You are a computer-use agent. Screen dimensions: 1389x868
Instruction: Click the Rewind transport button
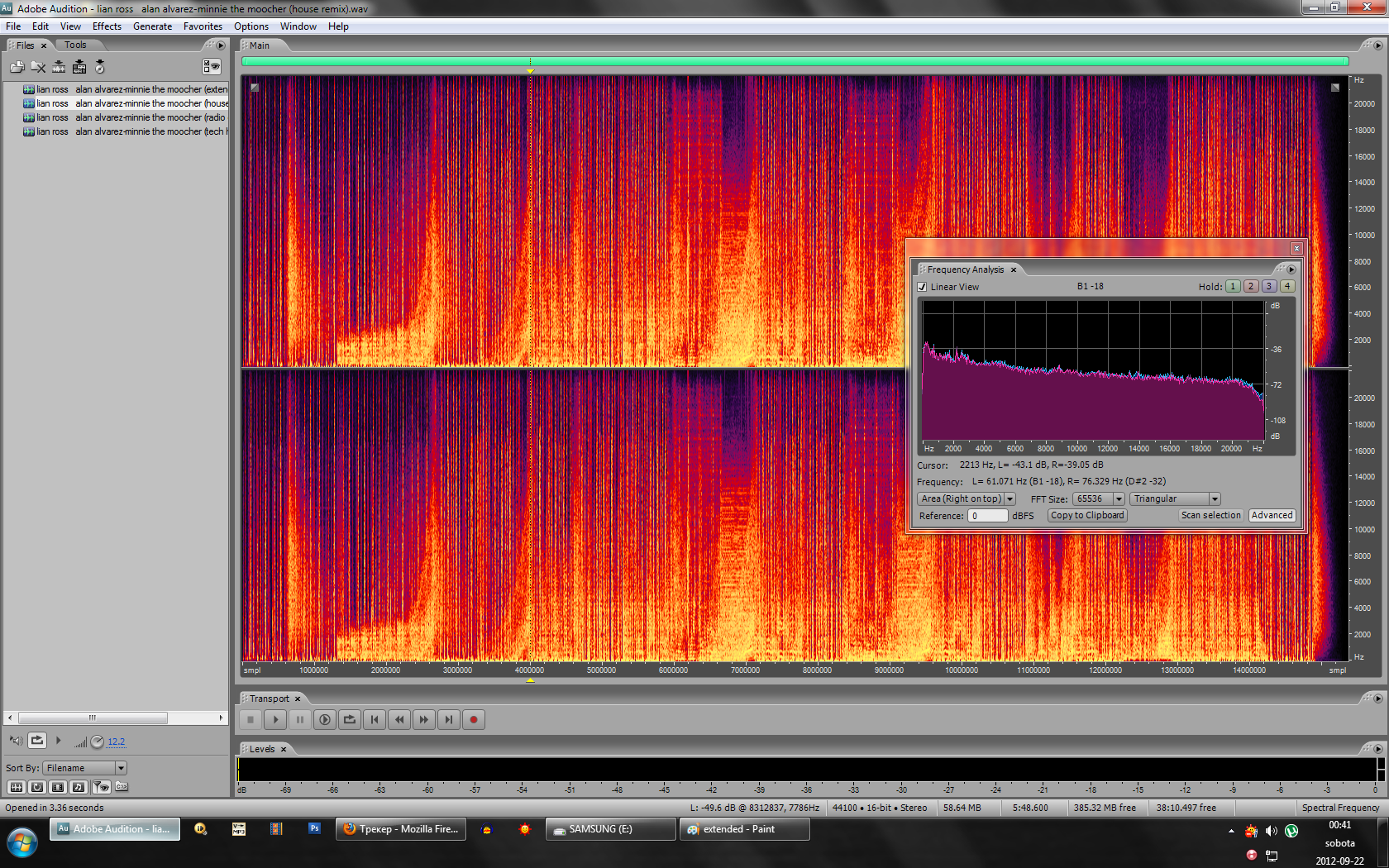(x=399, y=720)
